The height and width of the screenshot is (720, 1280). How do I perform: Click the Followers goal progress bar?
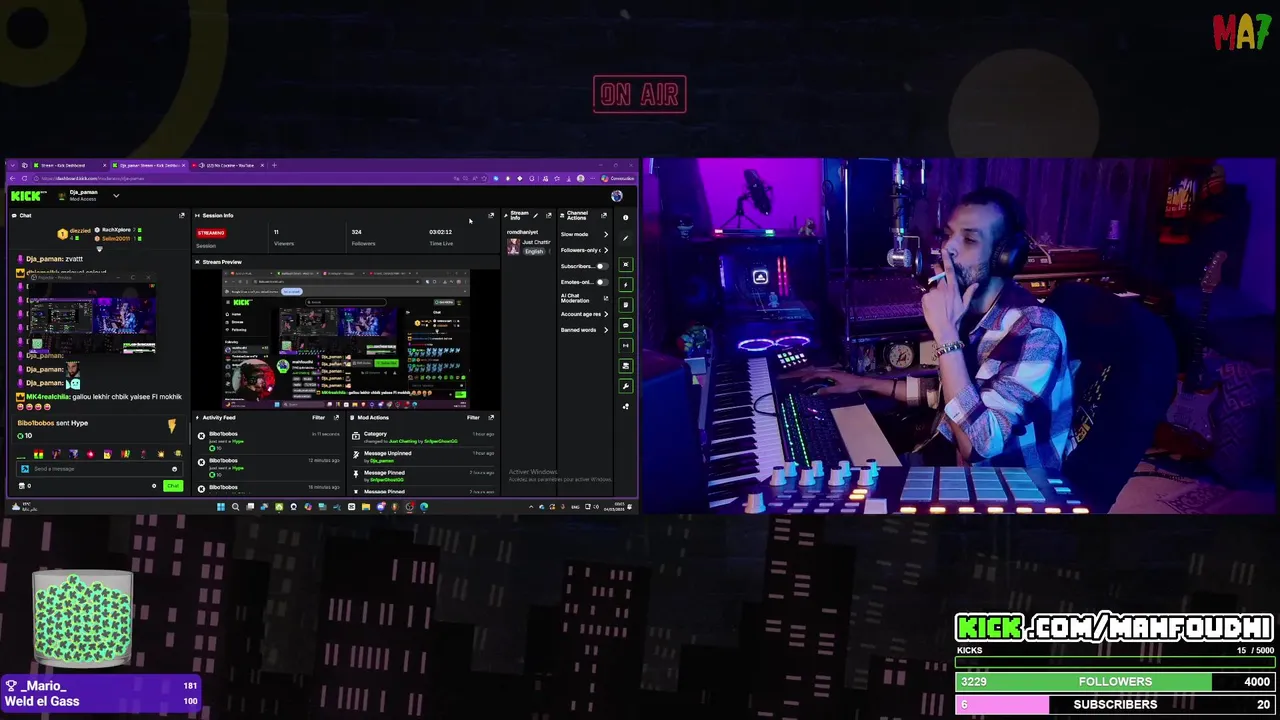point(1115,682)
